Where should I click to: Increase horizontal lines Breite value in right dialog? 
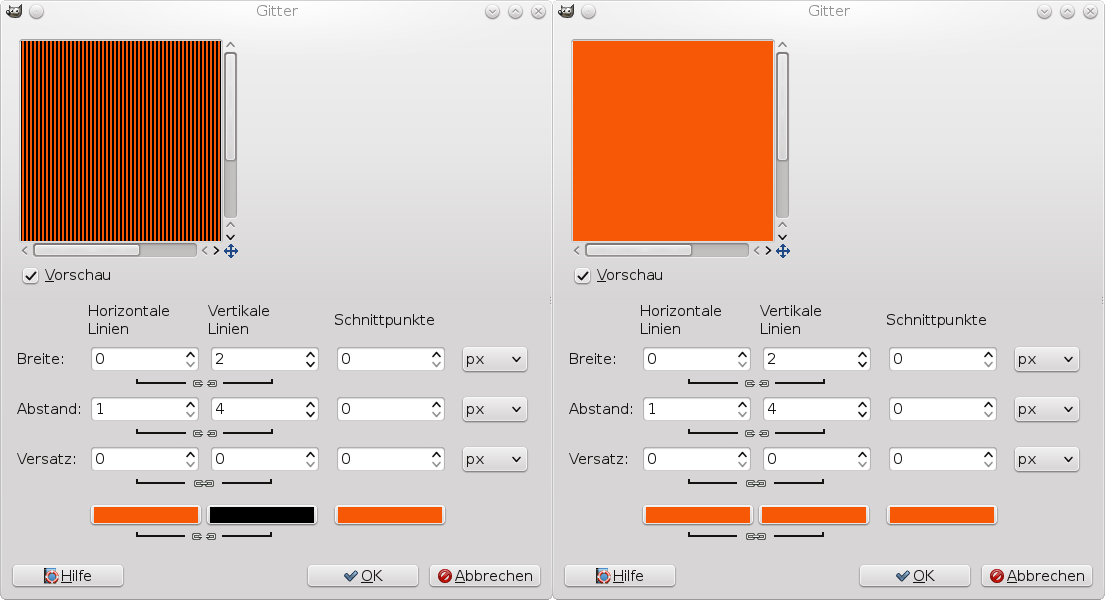click(743, 354)
